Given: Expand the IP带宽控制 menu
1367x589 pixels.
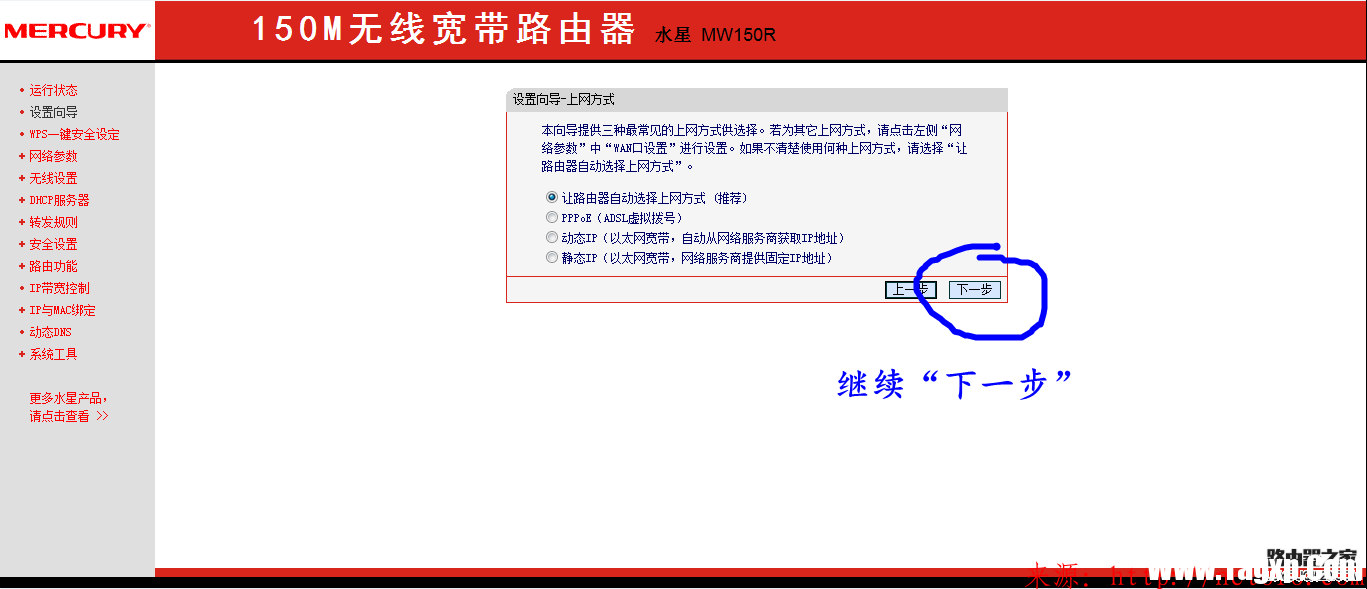Looking at the screenshot, I should (x=59, y=288).
